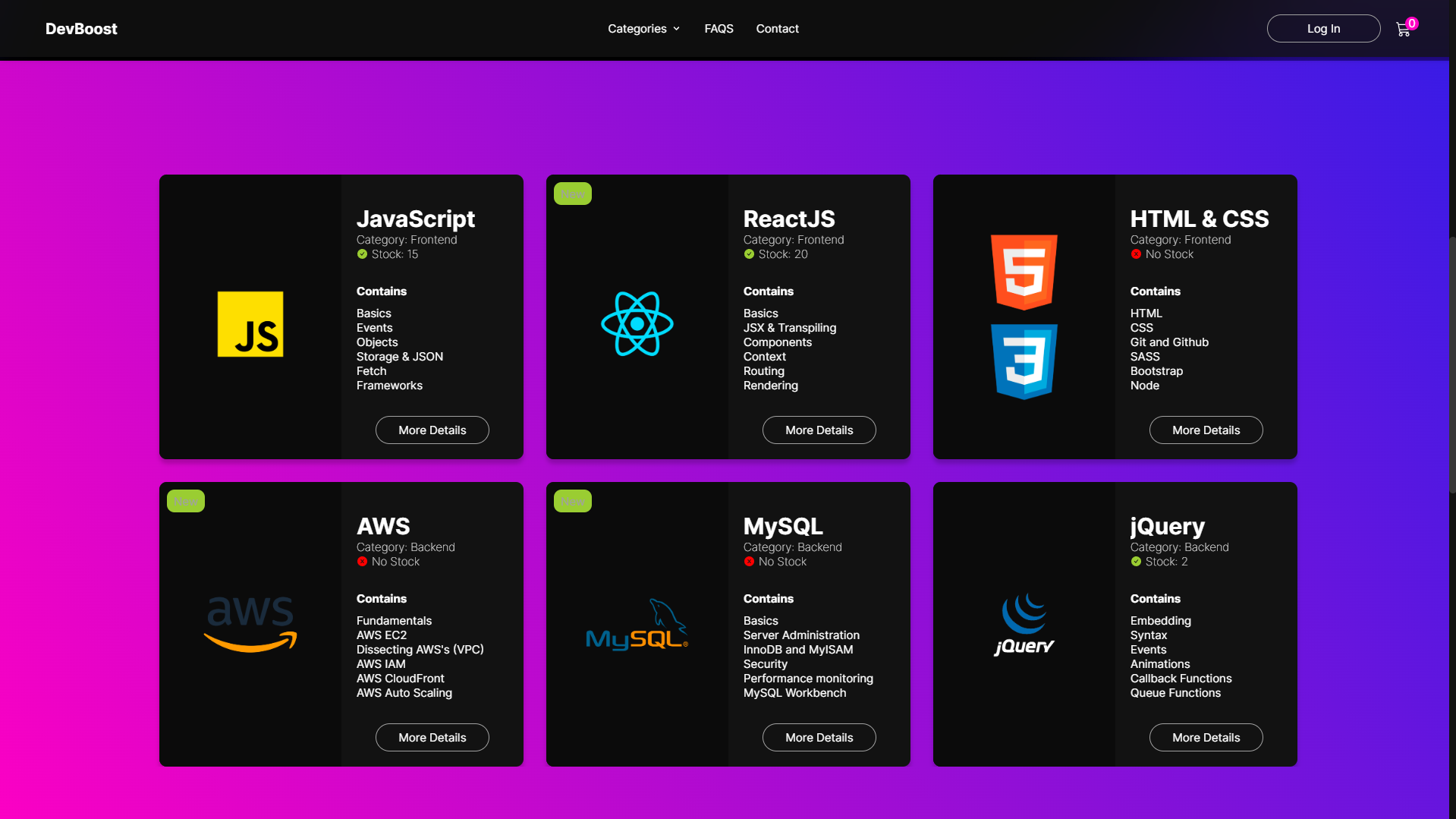The image size is (1456, 819).
Task: Click green stock check icon for JavaScript
Action: click(x=362, y=254)
